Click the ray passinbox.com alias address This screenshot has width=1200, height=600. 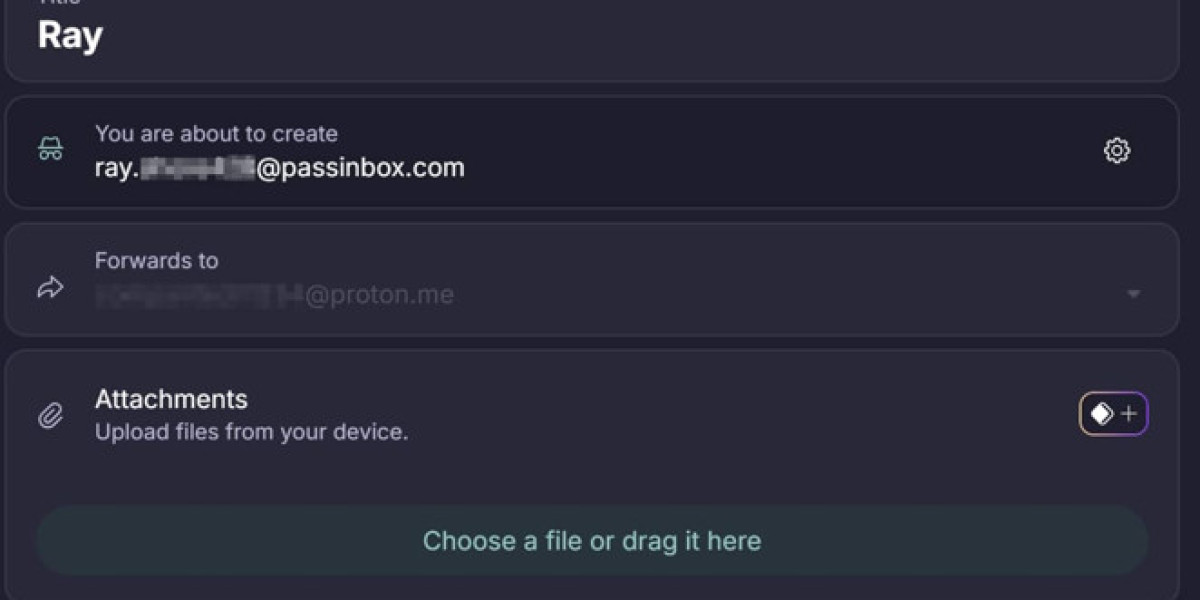click(x=280, y=167)
